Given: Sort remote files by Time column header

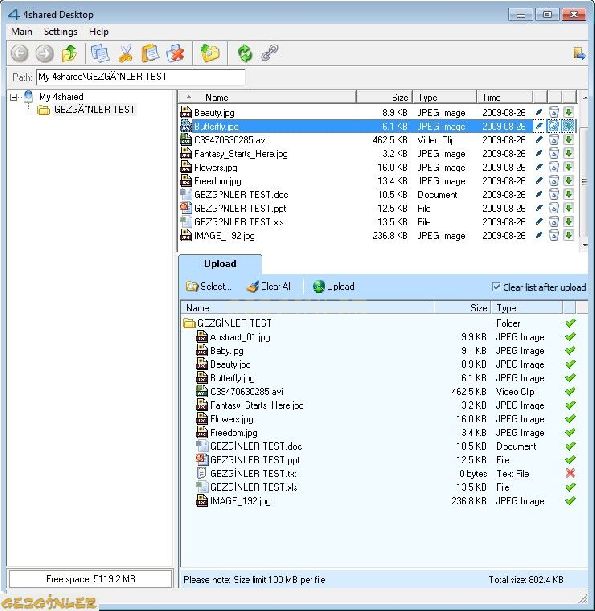Looking at the screenshot, I should [x=505, y=97].
